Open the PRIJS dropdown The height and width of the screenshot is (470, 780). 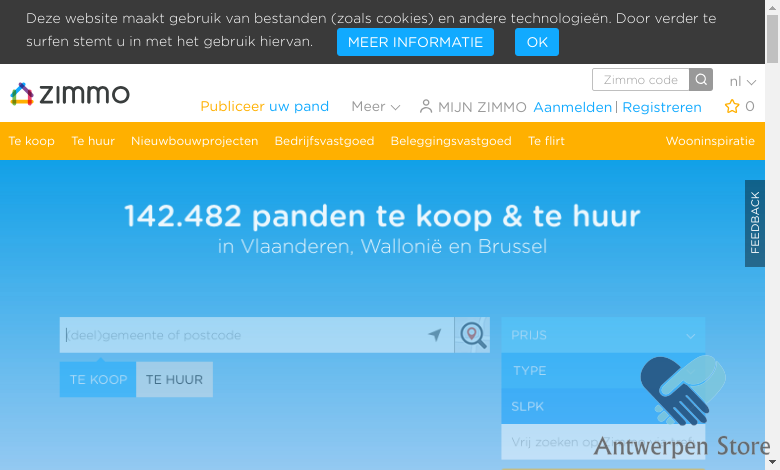[x=603, y=335]
